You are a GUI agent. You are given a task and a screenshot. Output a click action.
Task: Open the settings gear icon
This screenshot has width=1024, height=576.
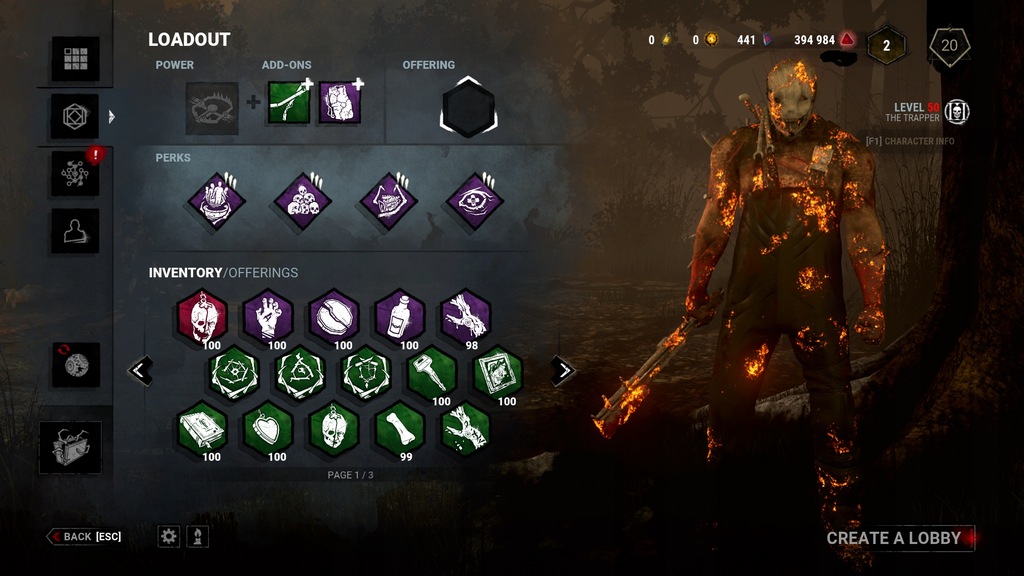click(168, 537)
